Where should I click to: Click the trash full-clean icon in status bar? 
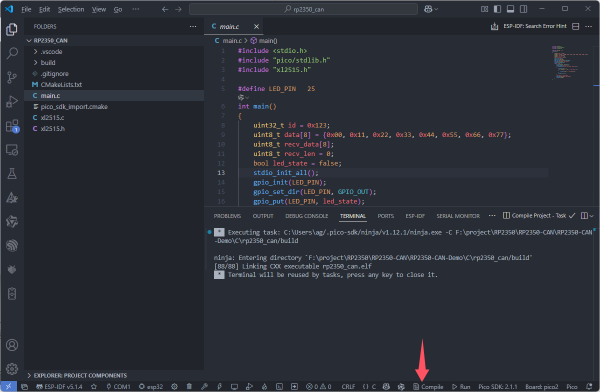pos(189,387)
